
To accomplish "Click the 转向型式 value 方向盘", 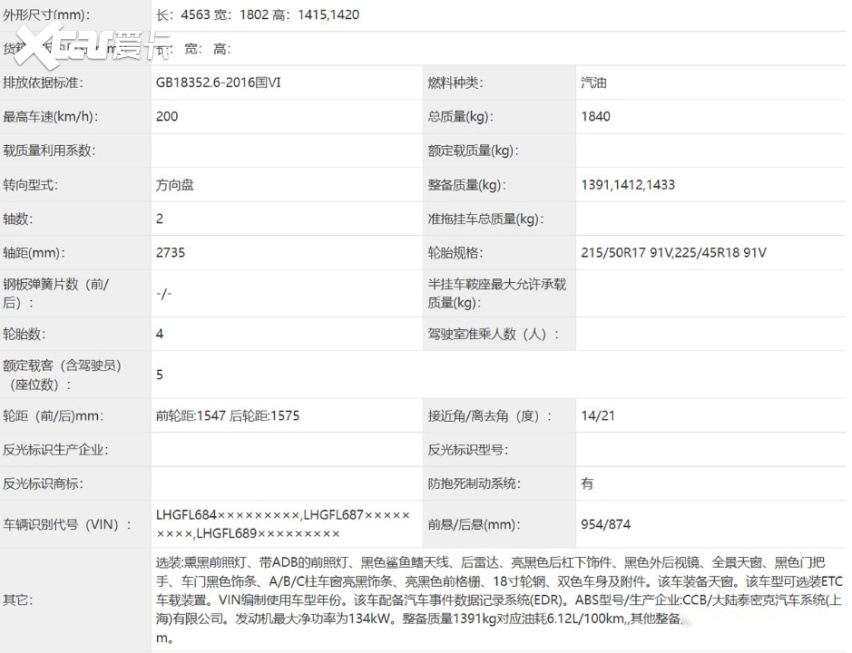I will 175,185.
